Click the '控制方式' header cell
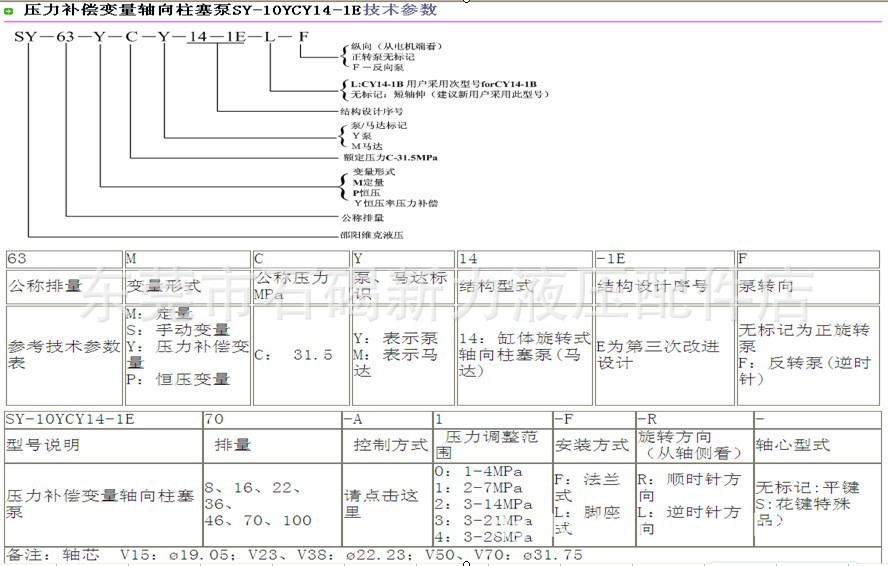Image resolution: width=888 pixels, height=566 pixels. tap(387, 445)
